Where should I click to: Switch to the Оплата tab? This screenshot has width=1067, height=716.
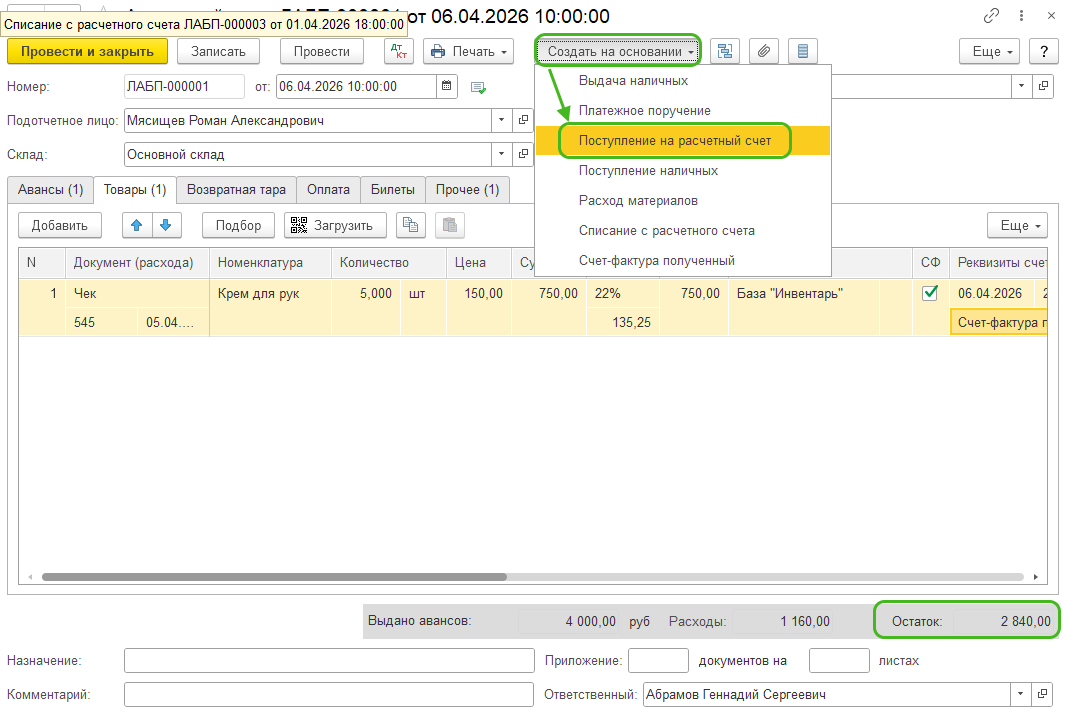(328, 189)
